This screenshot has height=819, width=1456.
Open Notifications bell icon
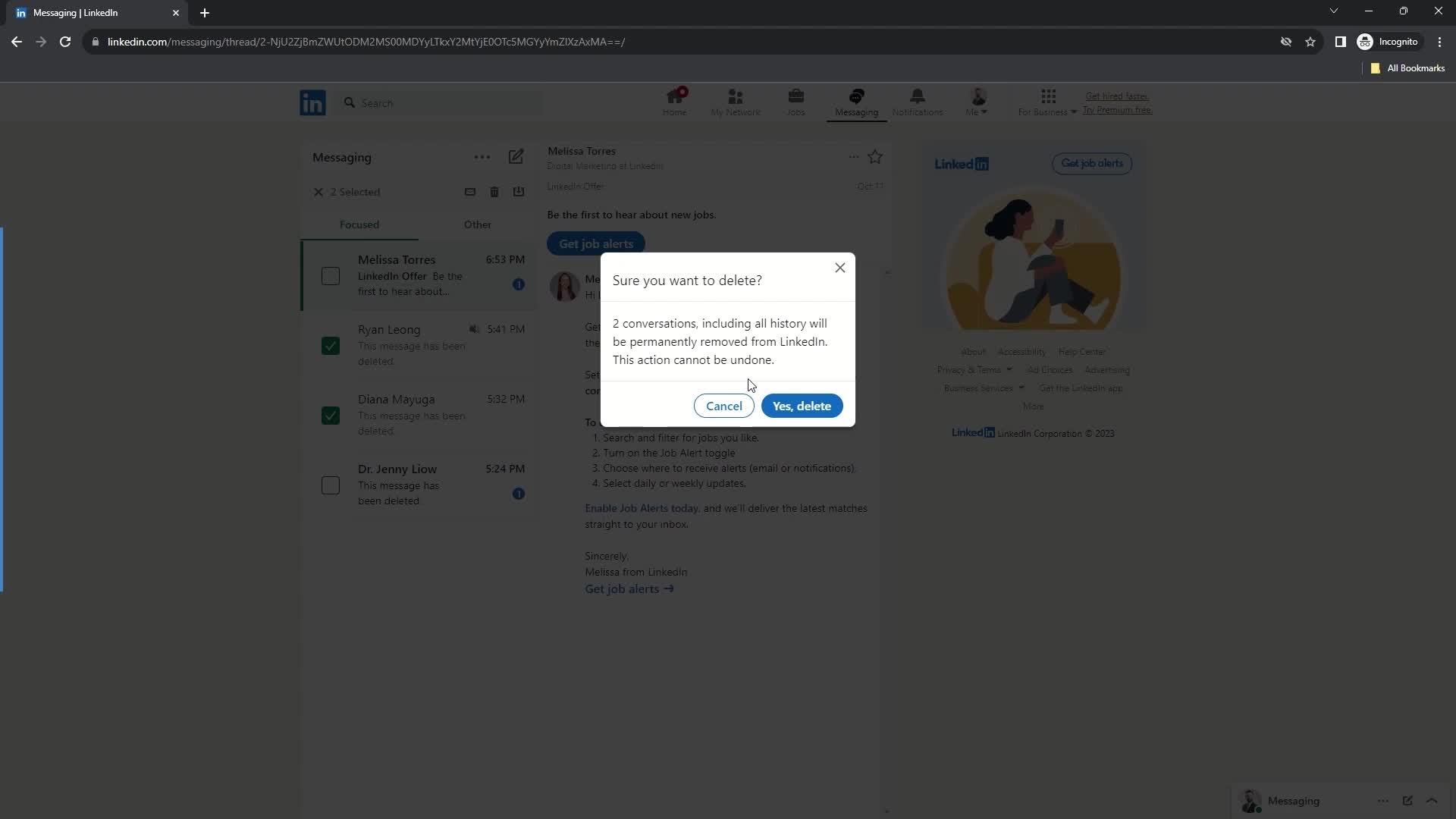pyautogui.click(x=917, y=102)
